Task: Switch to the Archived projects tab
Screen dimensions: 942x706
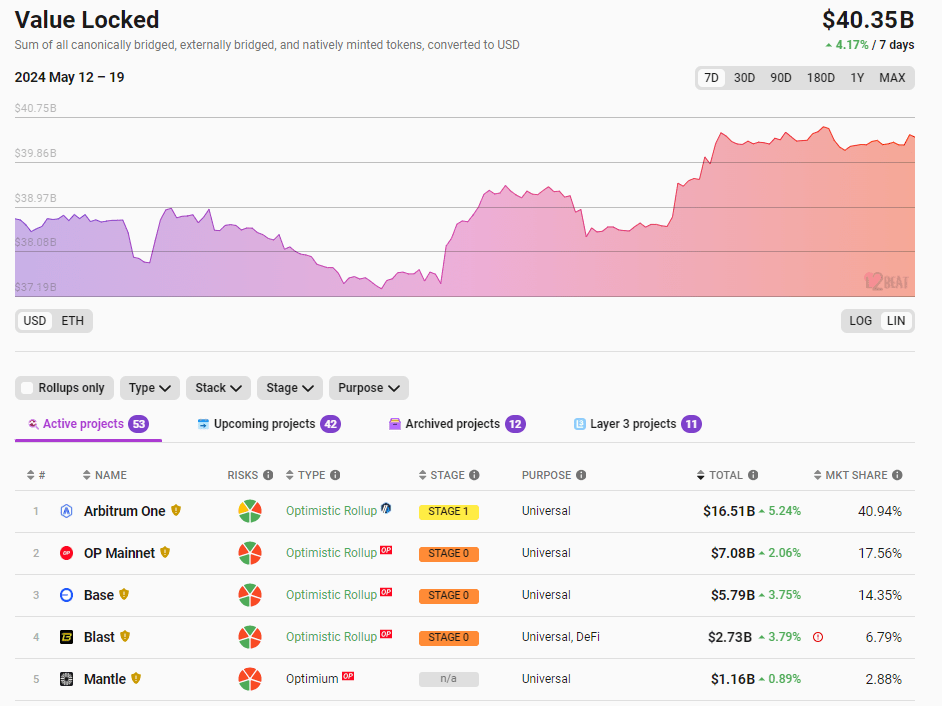Action: [x=455, y=423]
